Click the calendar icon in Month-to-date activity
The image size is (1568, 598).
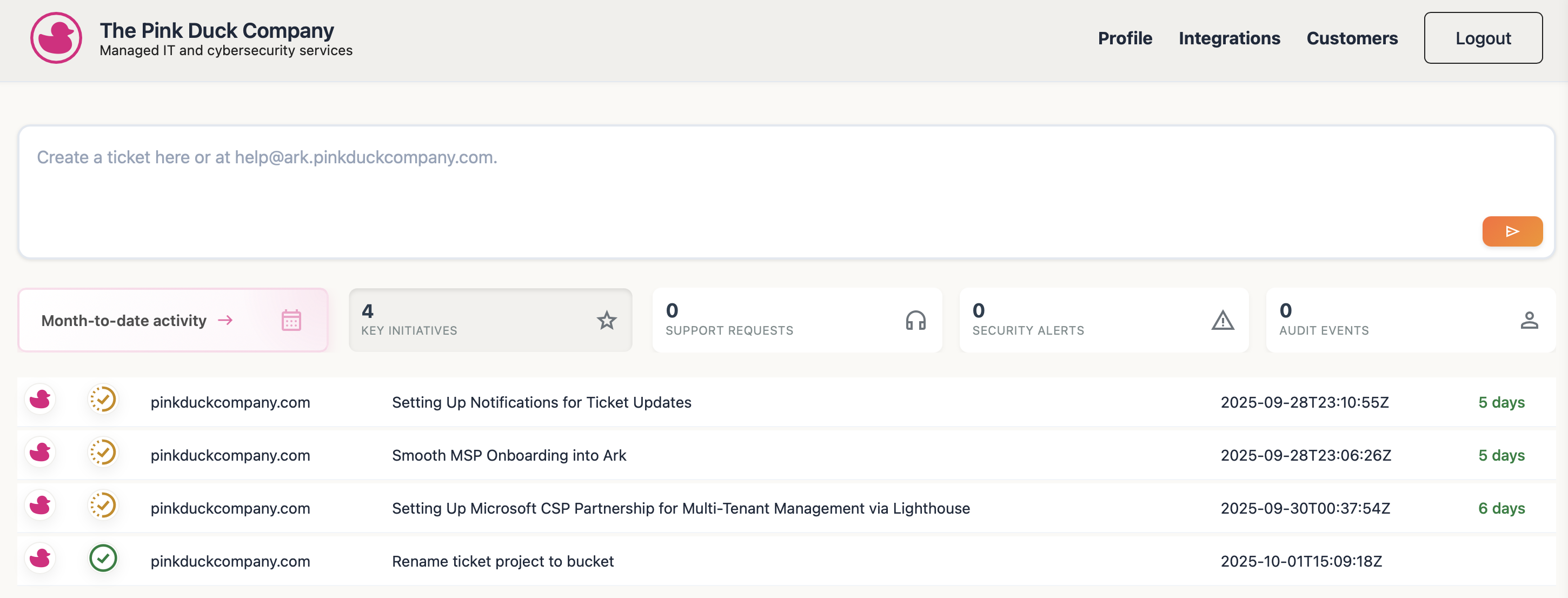point(291,320)
